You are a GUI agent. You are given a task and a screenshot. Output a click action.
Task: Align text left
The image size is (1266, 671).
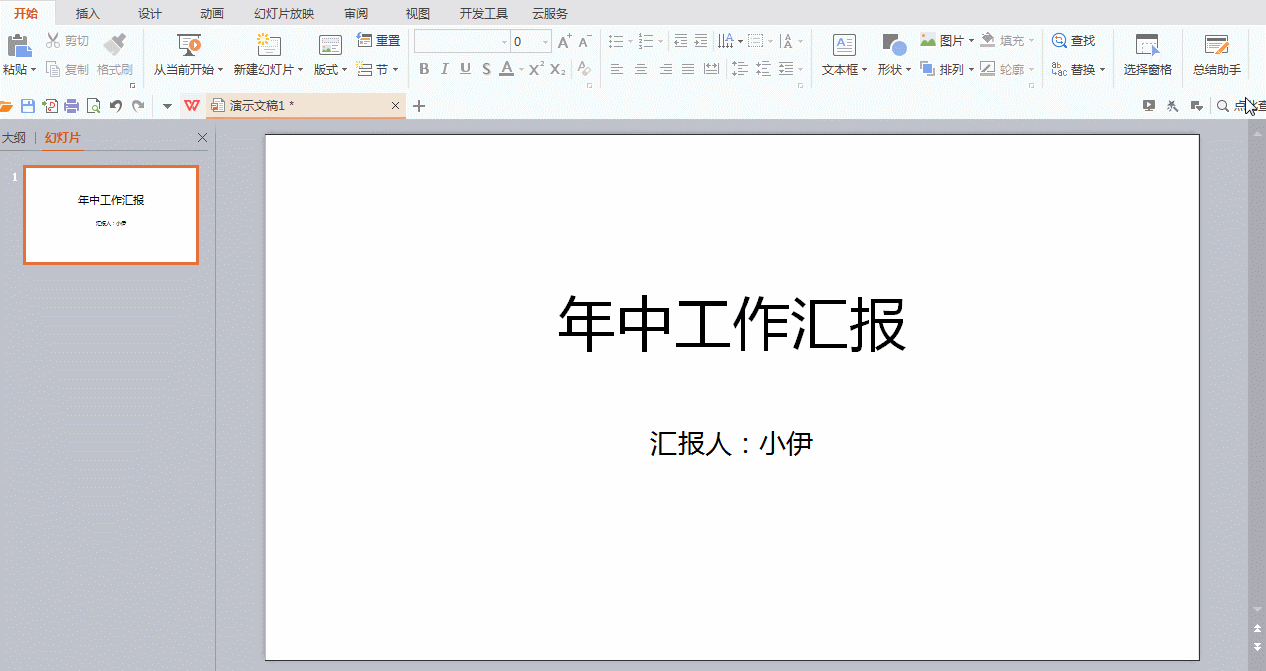tap(617, 69)
